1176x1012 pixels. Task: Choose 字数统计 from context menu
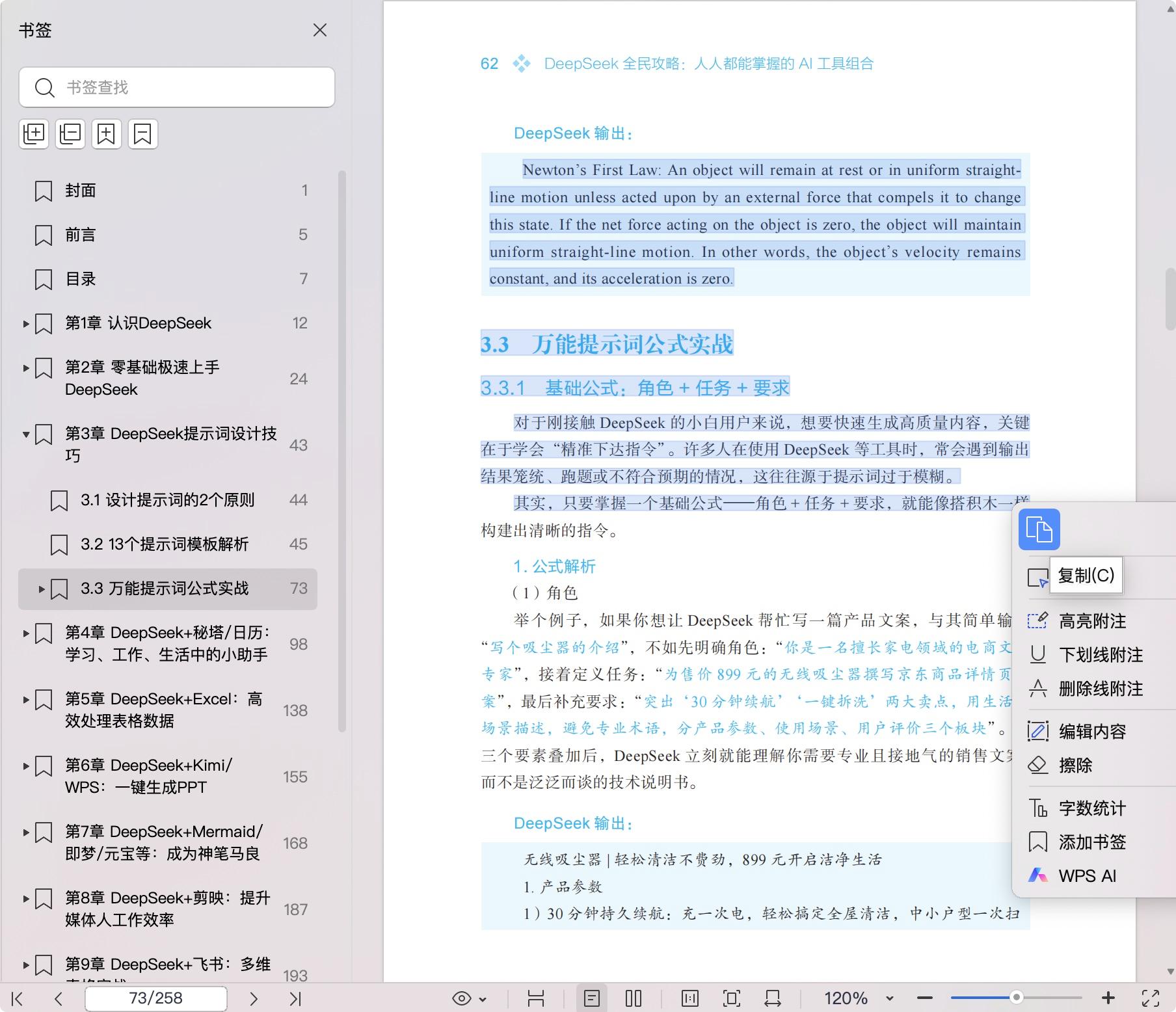1093,808
